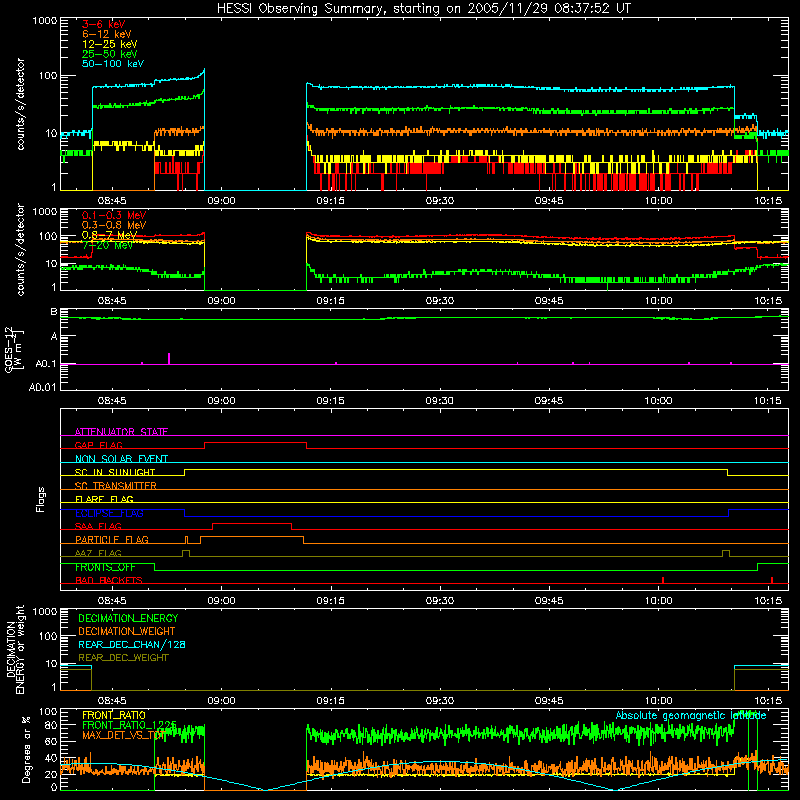Click 08:45 tick label under the Flags panel
This screenshot has height=800, width=800.
coord(112,601)
